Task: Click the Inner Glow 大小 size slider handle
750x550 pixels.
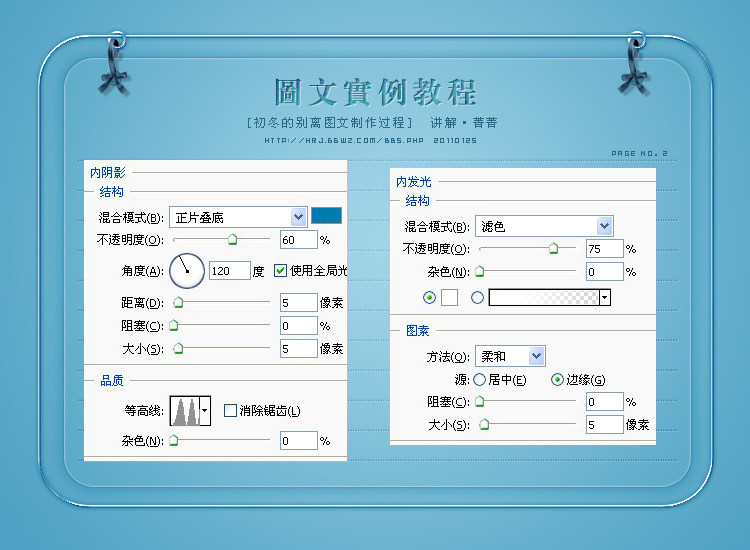Action: point(485,424)
